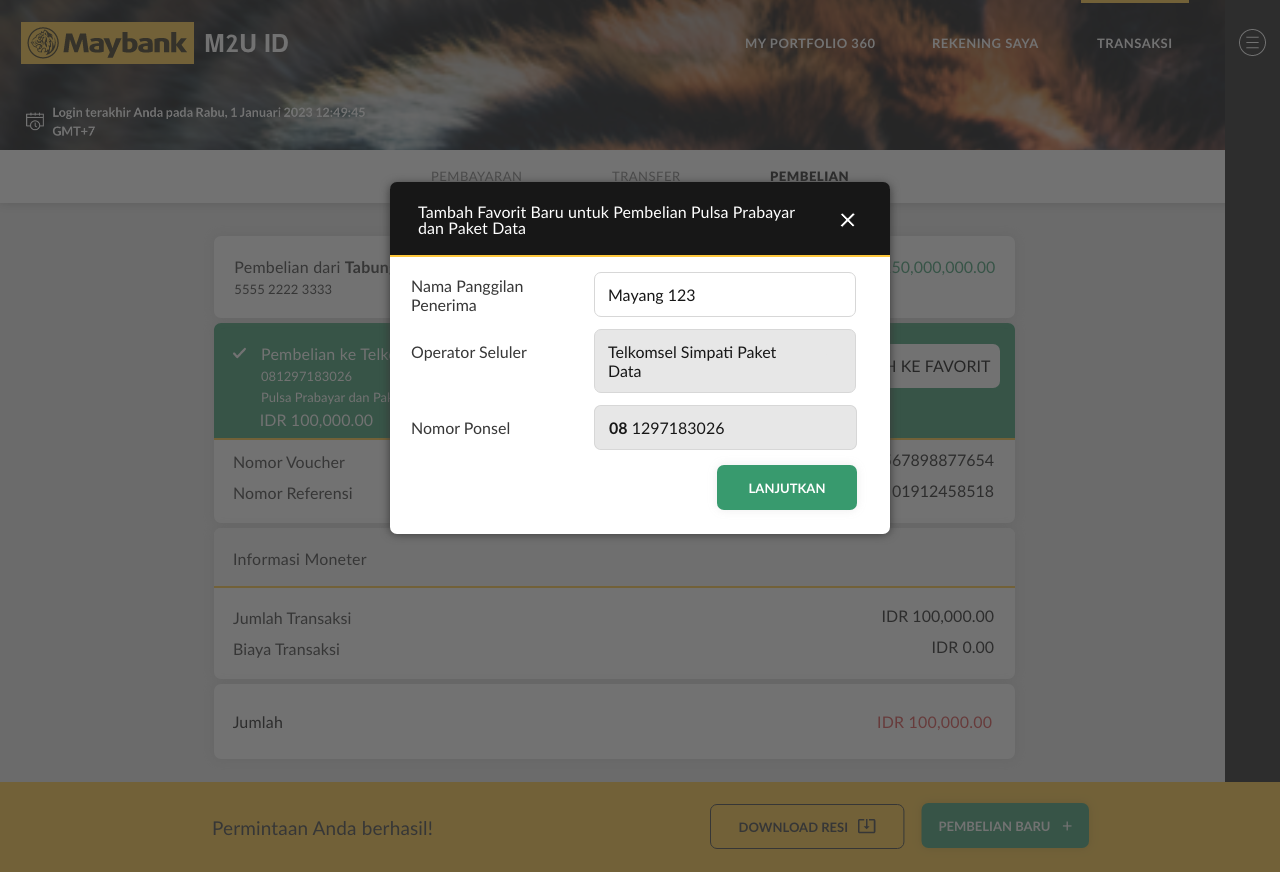The height and width of the screenshot is (872, 1280).
Task: Open REKENING SAYA menu item
Action: click(985, 43)
